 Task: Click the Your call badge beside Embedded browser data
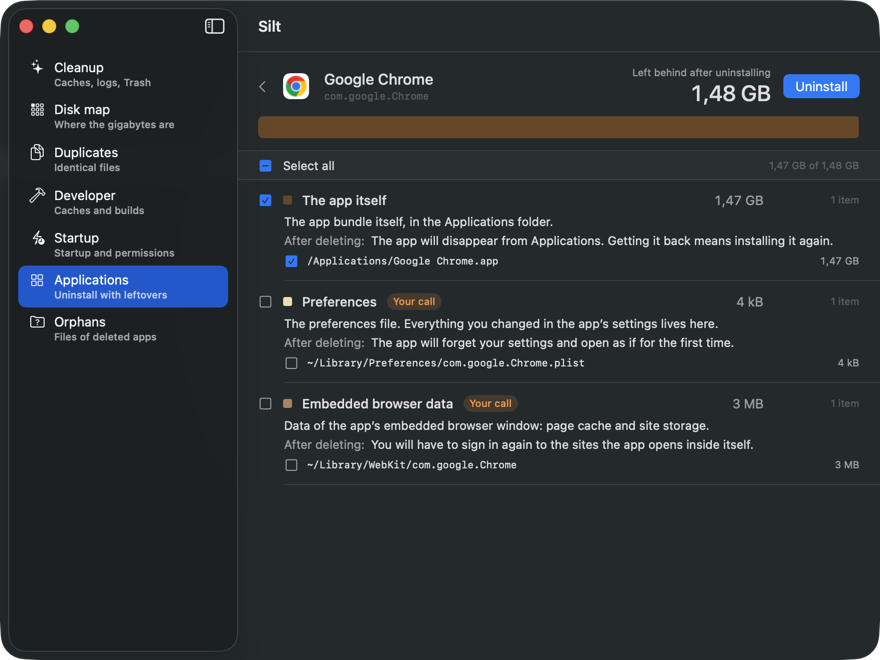click(491, 404)
